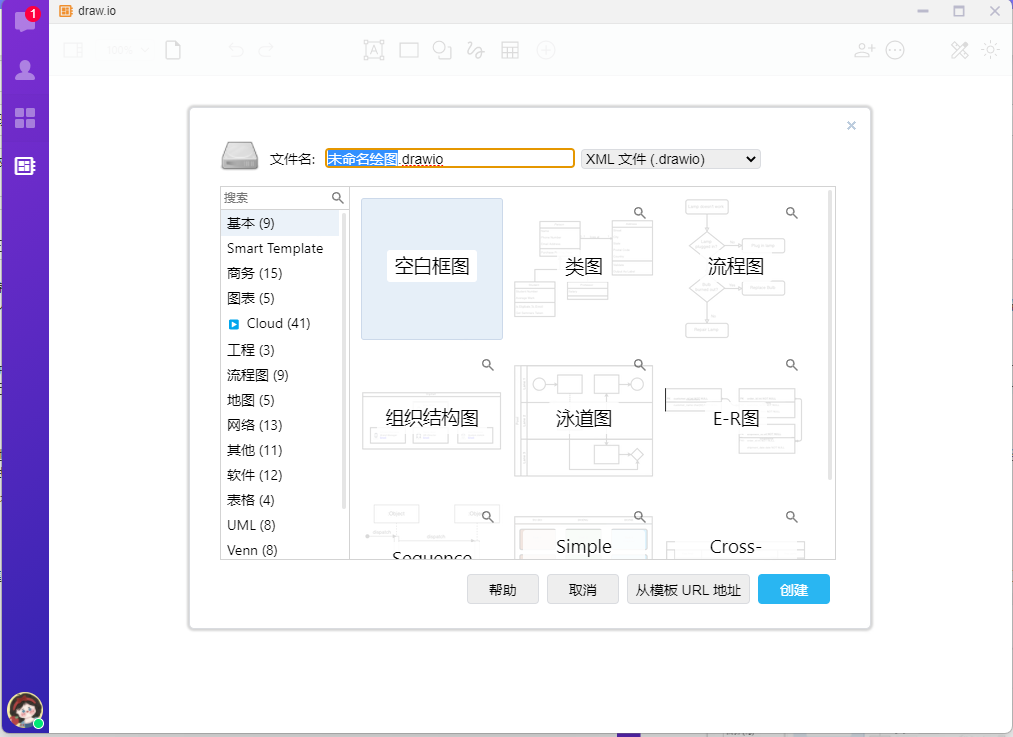Click the magnifier icon on 组织结构图 template

coord(488,365)
